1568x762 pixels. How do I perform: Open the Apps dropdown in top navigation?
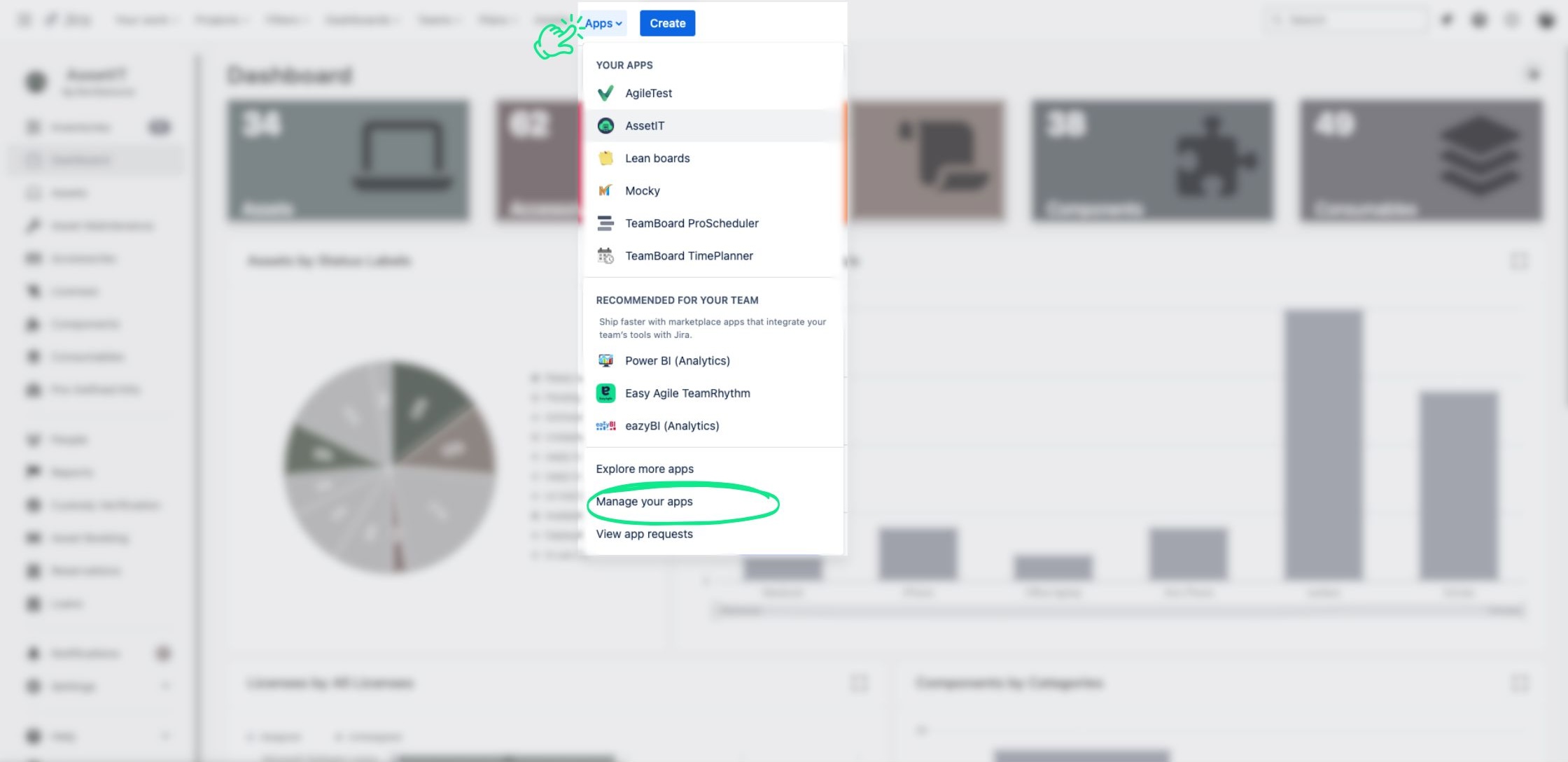tap(603, 23)
